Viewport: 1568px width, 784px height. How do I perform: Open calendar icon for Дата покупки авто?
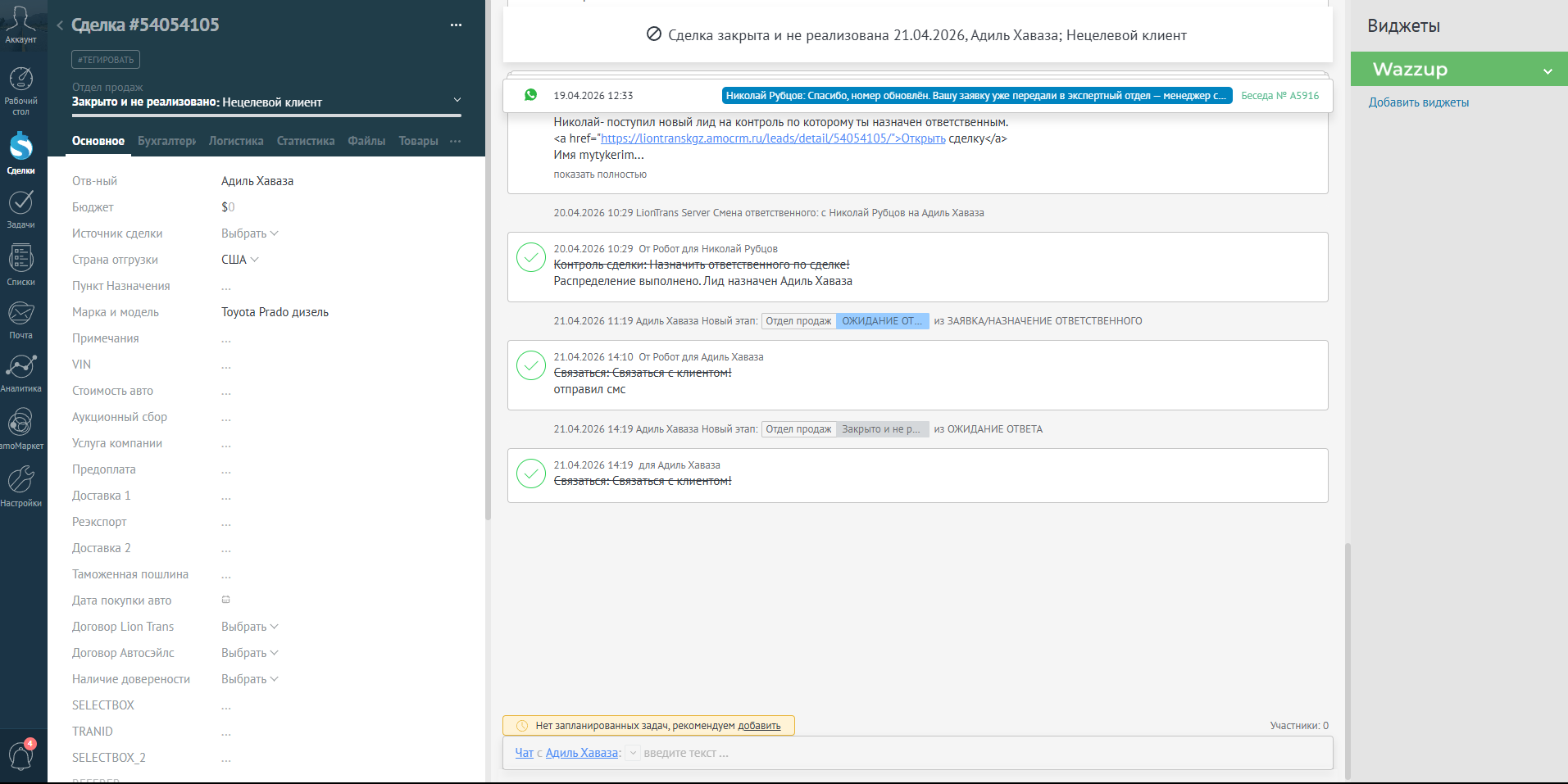coord(226,600)
